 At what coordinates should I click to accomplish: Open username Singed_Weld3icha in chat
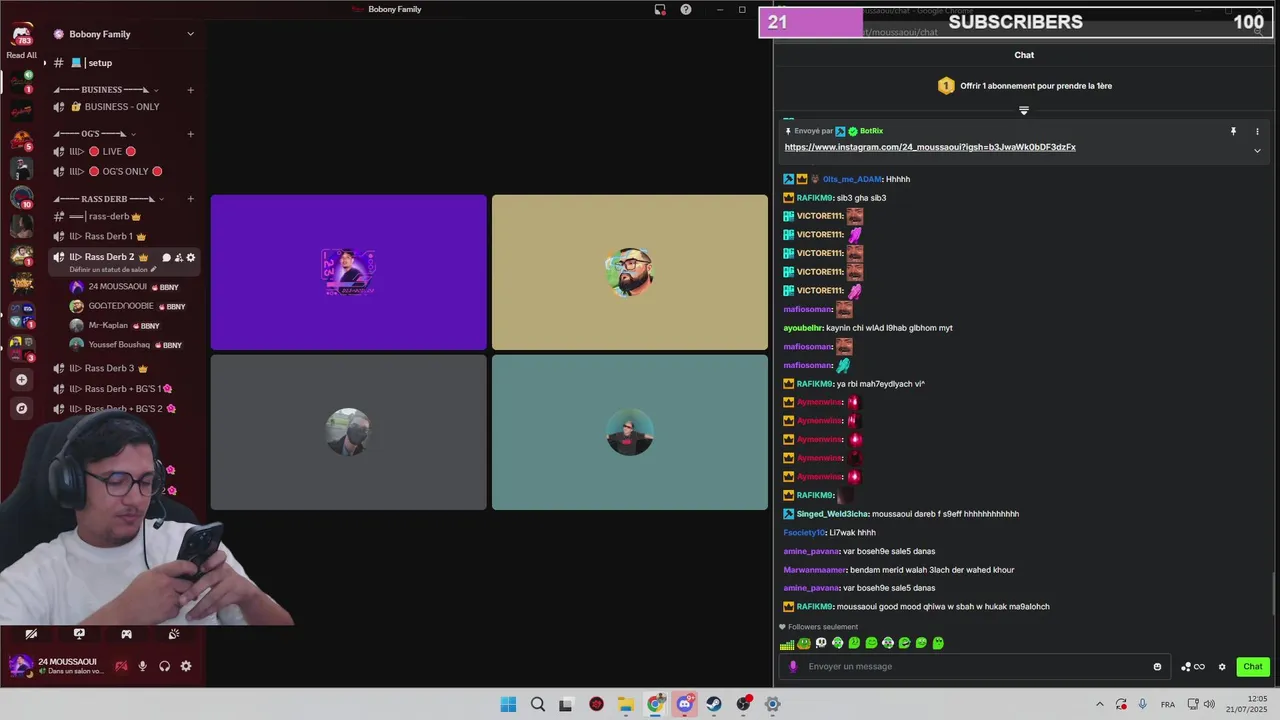click(832, 514)
